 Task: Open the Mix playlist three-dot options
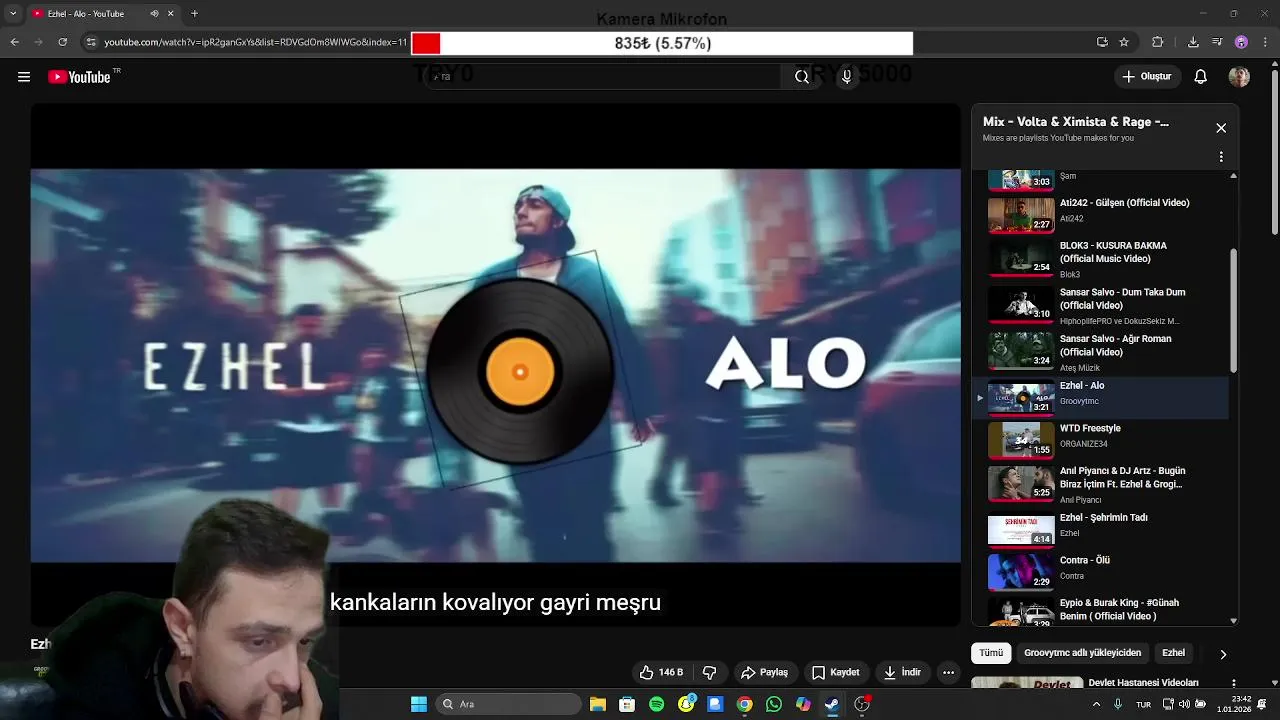click(1221, 157)
